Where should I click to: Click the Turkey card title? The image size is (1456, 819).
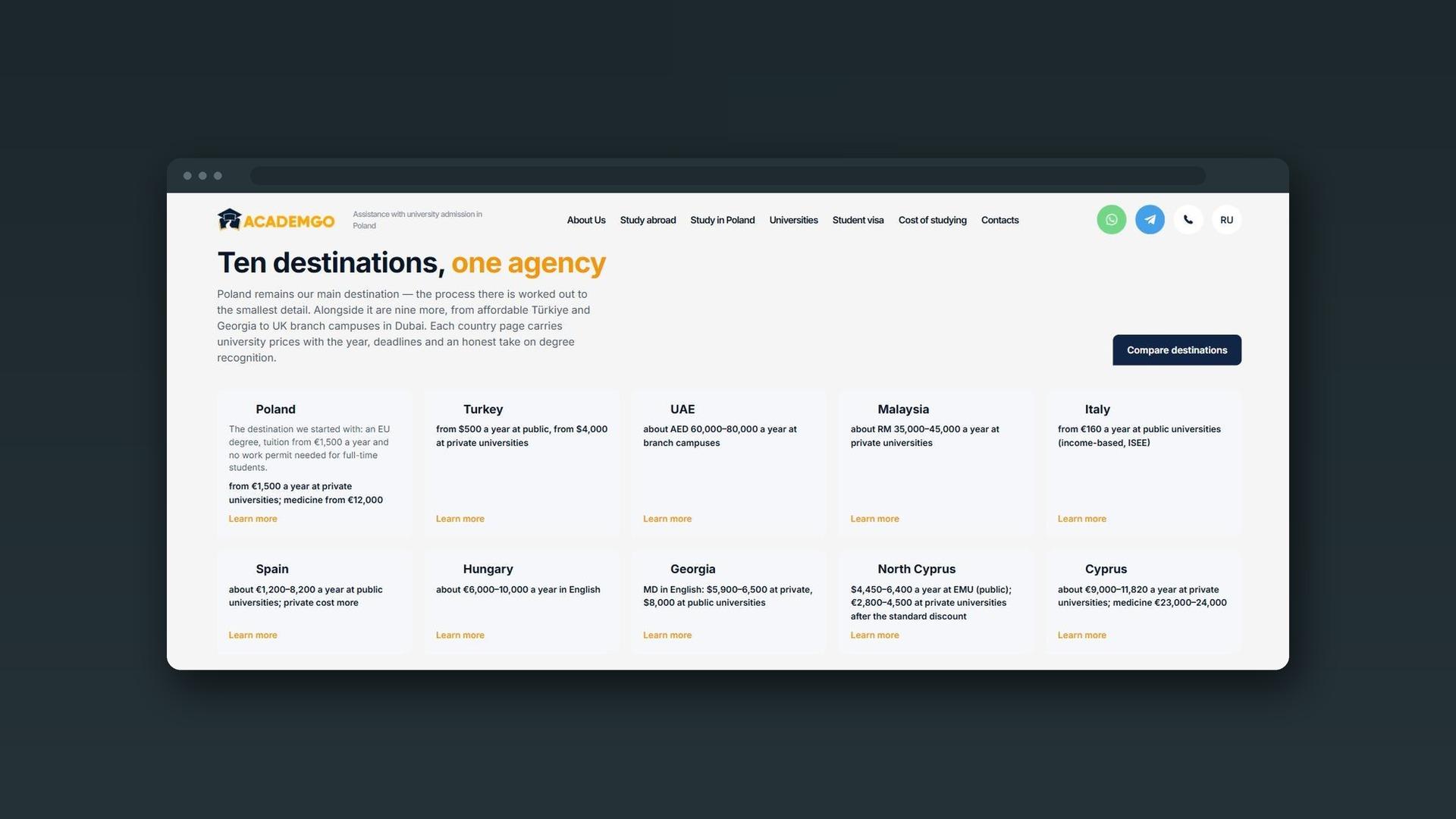pos(483,409)
